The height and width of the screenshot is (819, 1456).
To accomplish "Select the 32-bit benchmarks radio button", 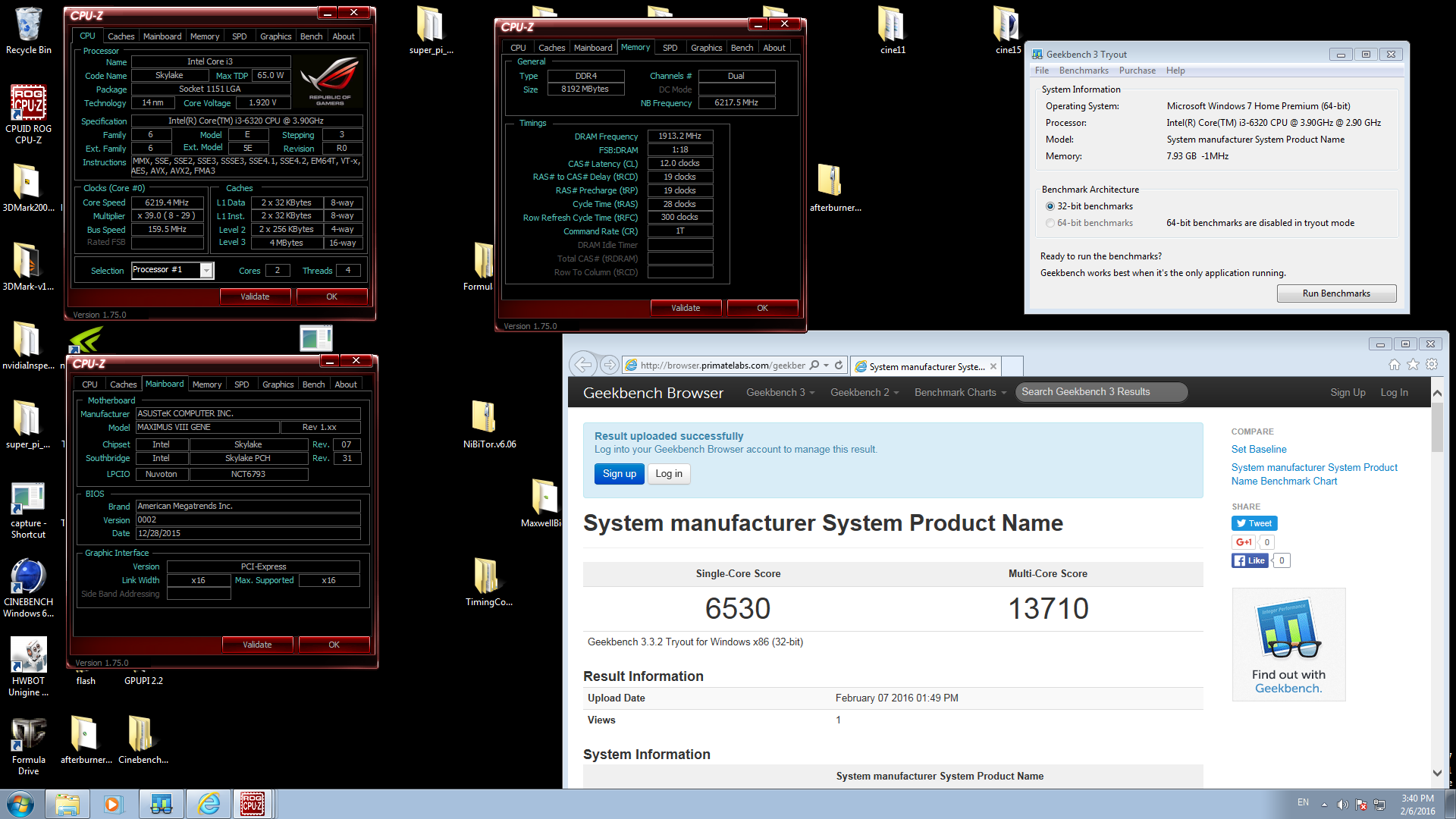I will coord(1050,206).
